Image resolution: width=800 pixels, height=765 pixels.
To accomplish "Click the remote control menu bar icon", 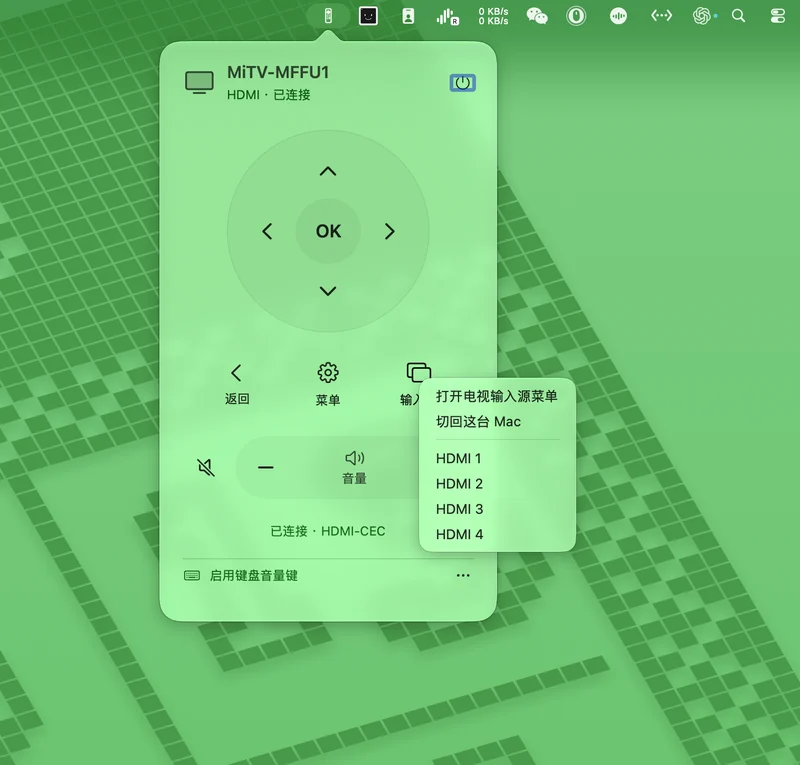I will pos(328,16).
